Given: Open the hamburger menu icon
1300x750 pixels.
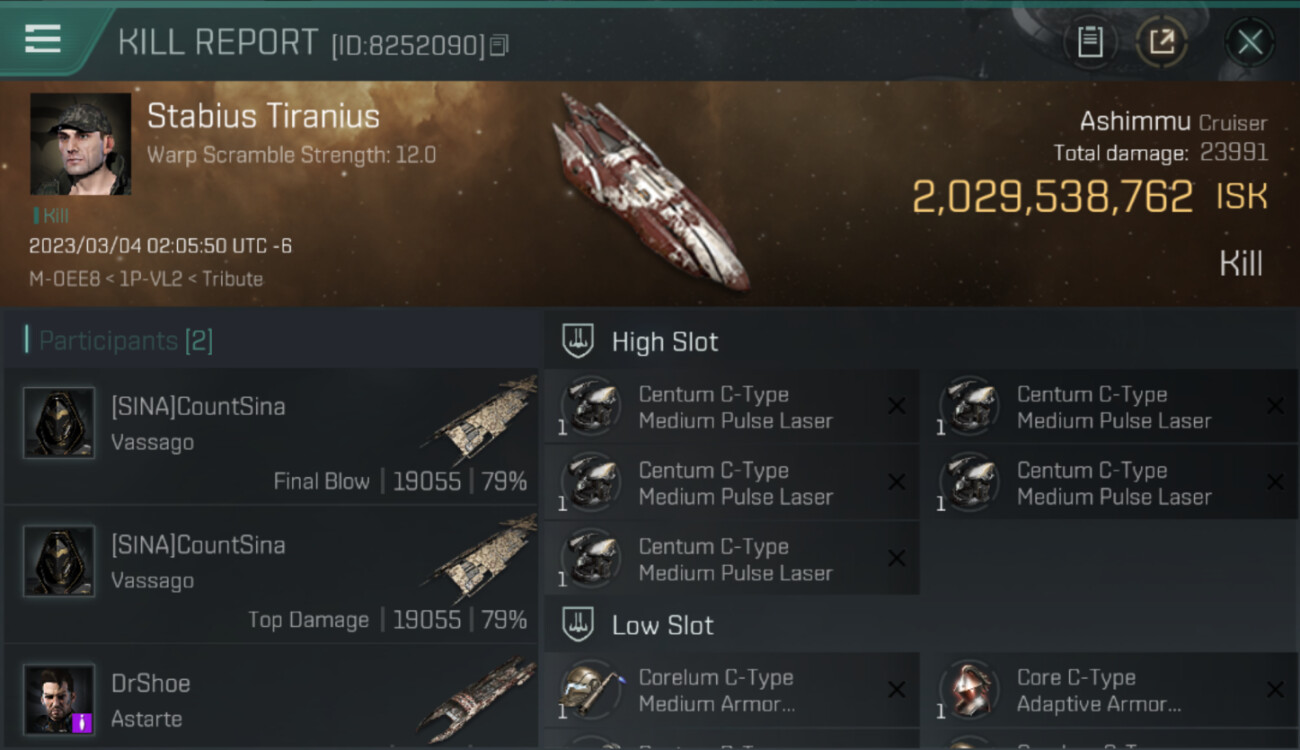Looking at the screenshot, I should 43,39.
